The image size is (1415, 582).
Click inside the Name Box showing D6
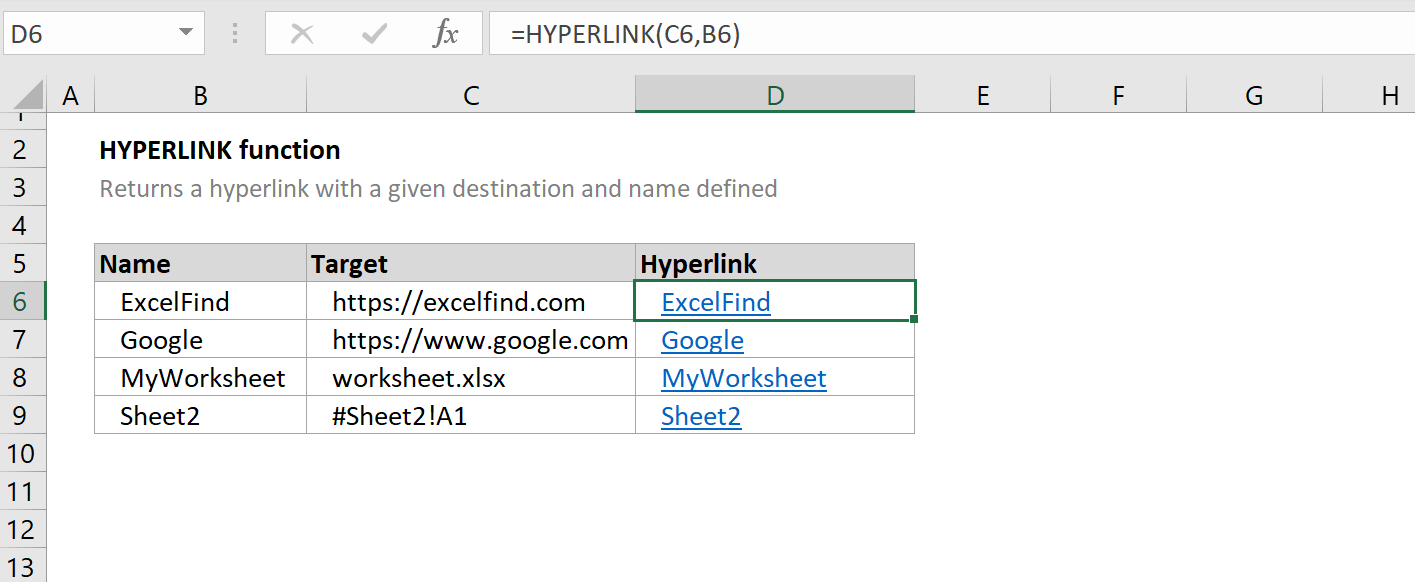88,34
